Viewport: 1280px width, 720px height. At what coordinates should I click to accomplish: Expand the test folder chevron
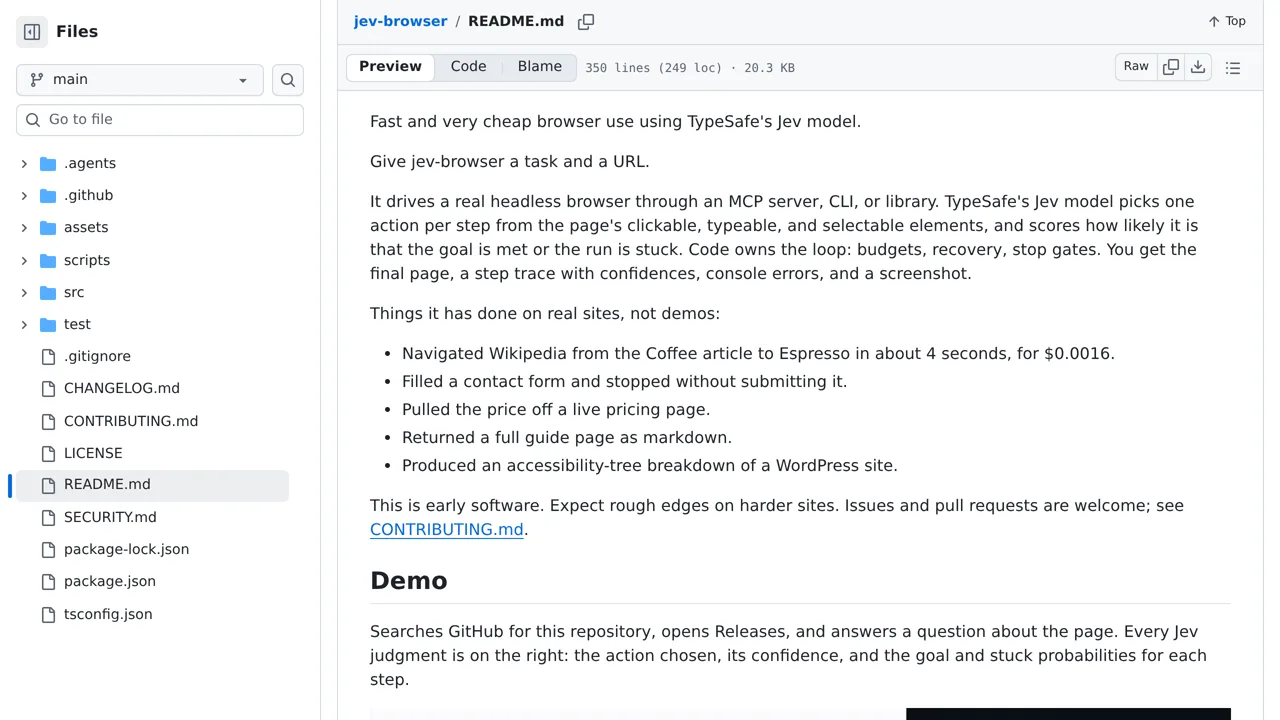pos(24,325)
